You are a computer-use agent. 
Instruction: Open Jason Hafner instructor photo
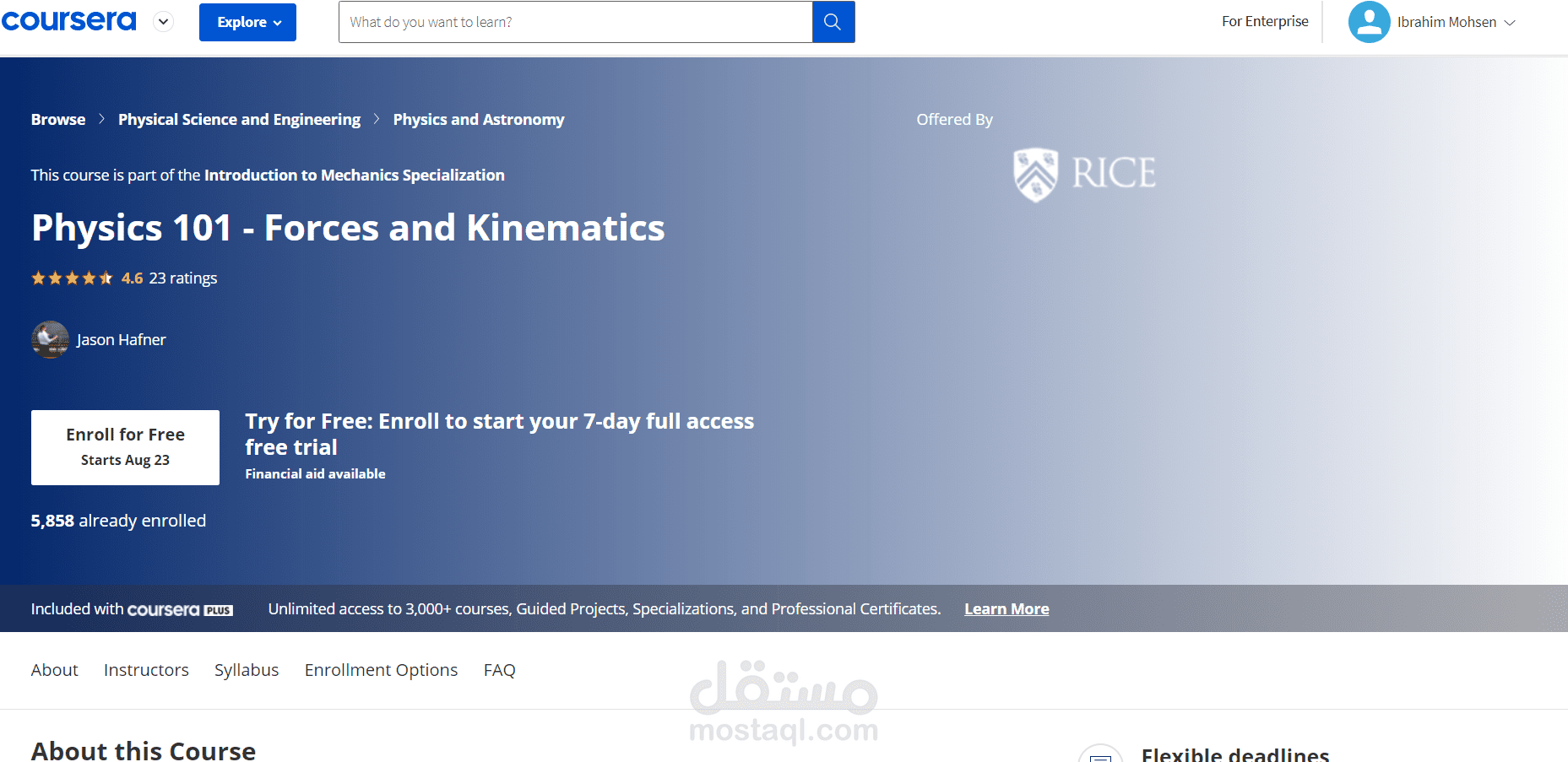click(x=50, y=339)
